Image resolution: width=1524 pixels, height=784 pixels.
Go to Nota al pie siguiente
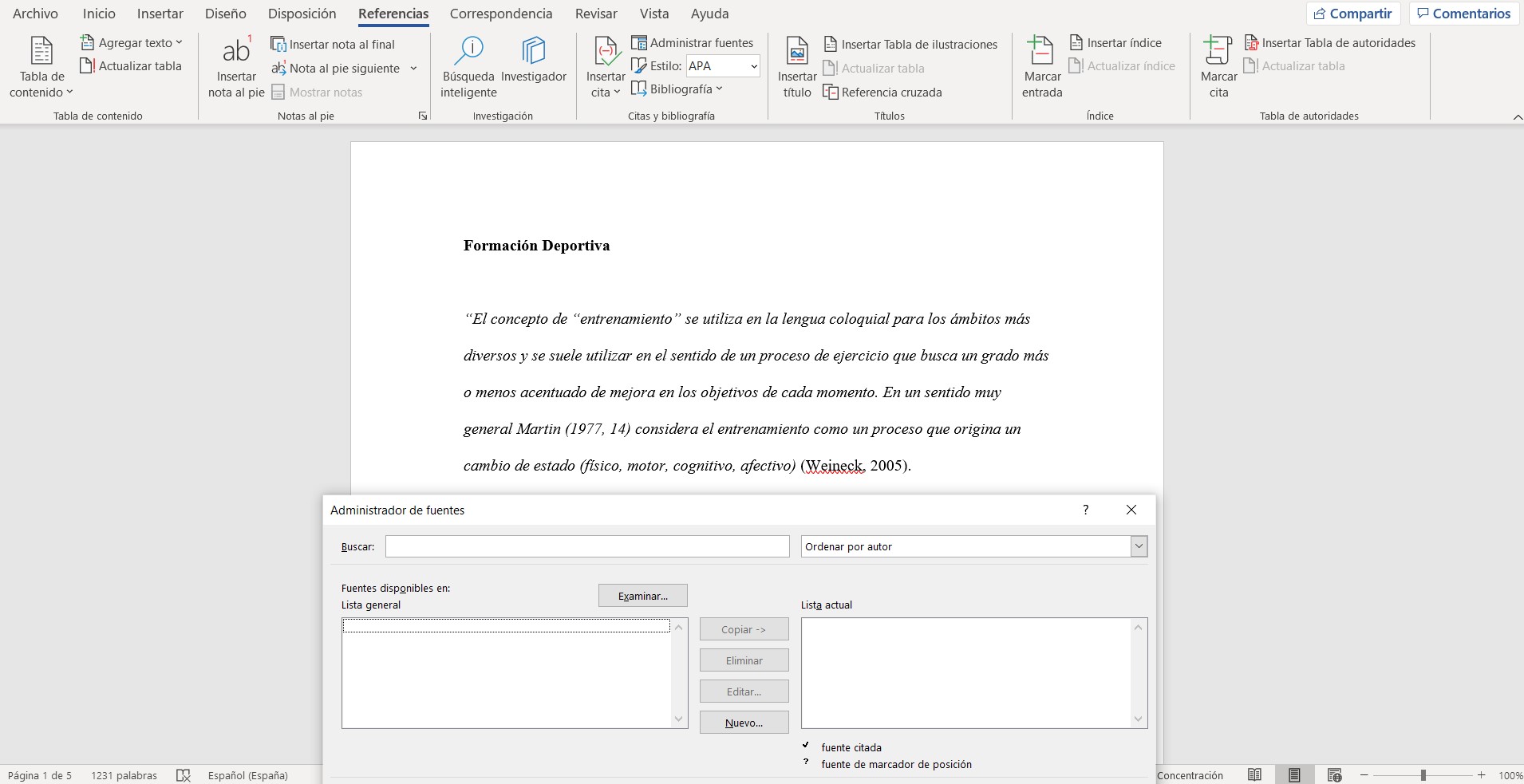(336, 69)
